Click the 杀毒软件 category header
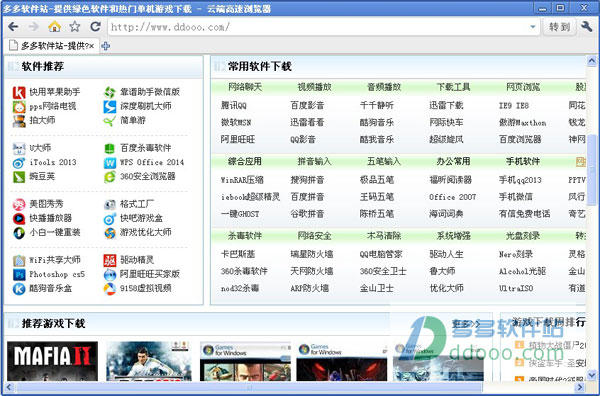Screen dimensions: 600x396 (245, 236)
